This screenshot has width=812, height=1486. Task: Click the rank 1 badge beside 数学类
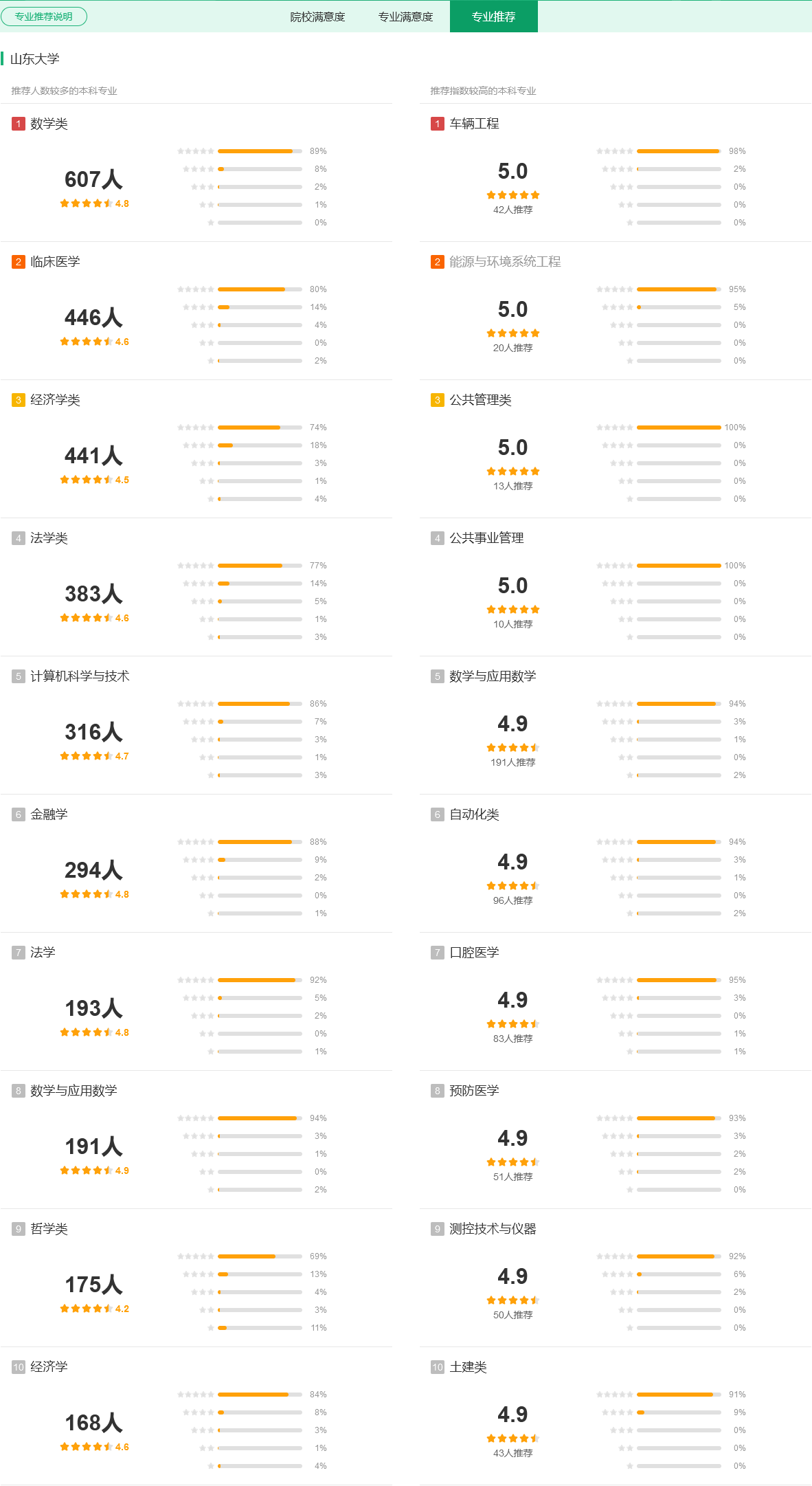pyautogui.click(x=19, y=124)
